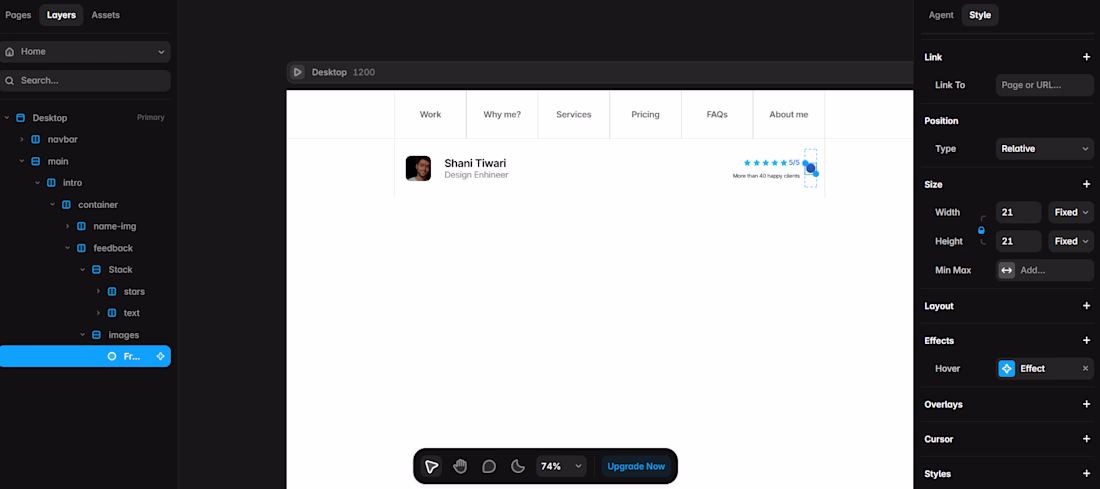This screenshot has height=489, width=1100.
Task: Collapse the container layer
Action: 52,205
